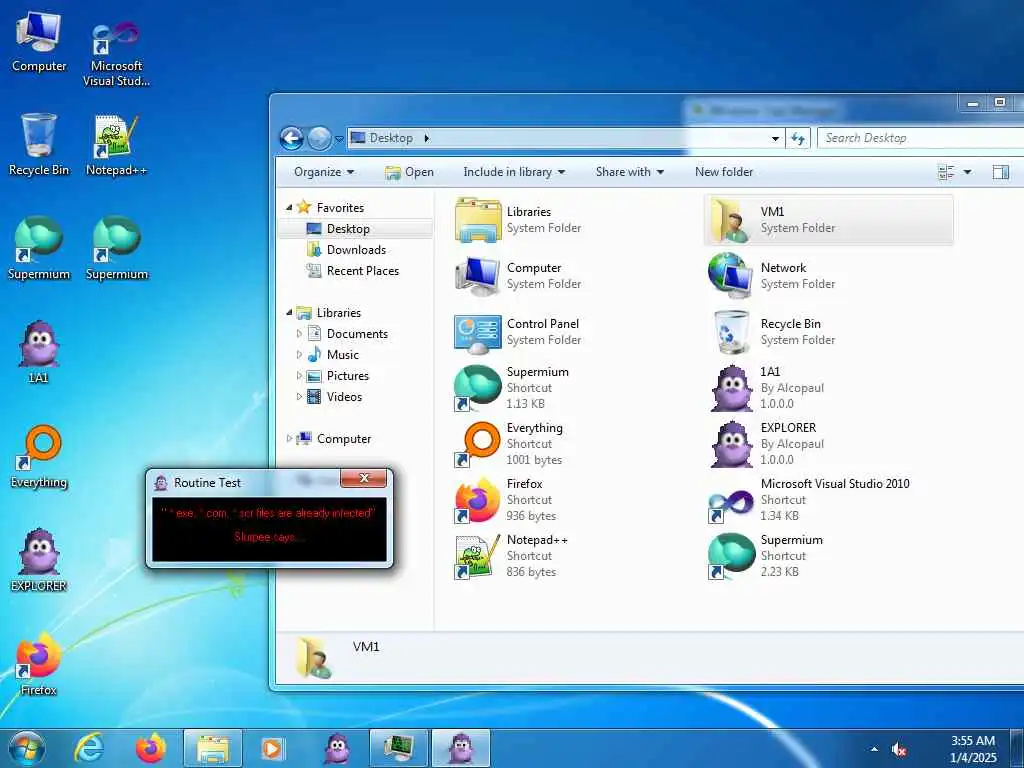
Task: Expand the Computer node in navigation pane
Action: pyautogui.click(x=289, y=439)
